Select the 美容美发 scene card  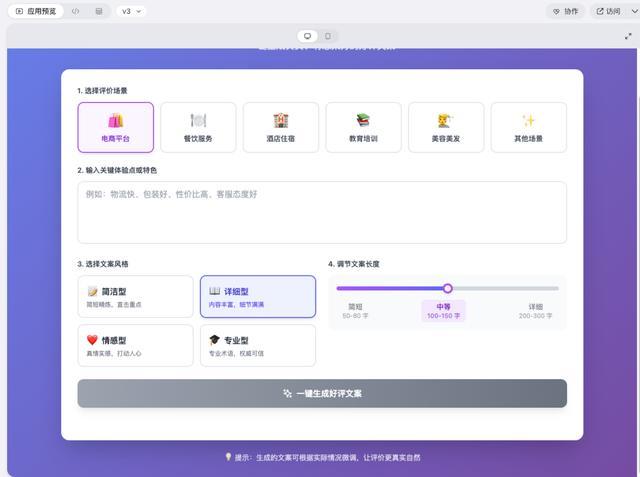tap(446, 127)
